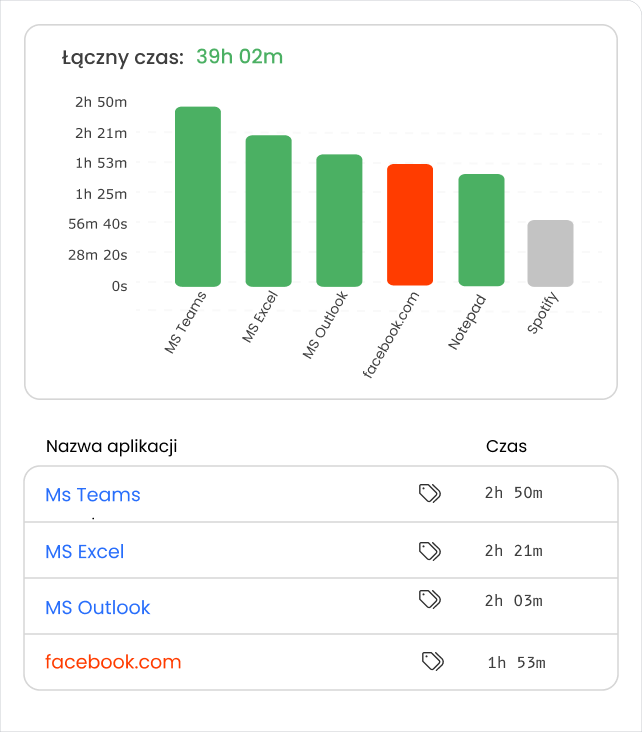Click the Notepad green bar

pos(481,230)
